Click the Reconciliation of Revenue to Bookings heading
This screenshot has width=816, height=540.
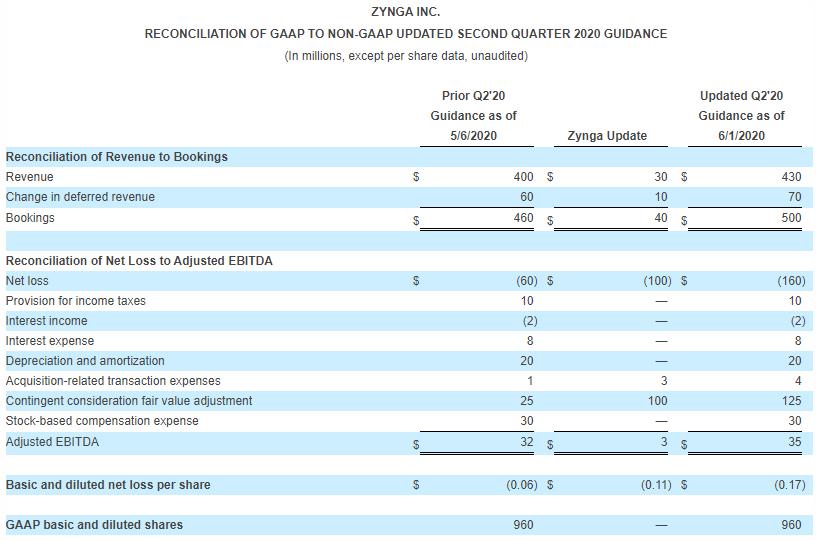coord(117,157)
